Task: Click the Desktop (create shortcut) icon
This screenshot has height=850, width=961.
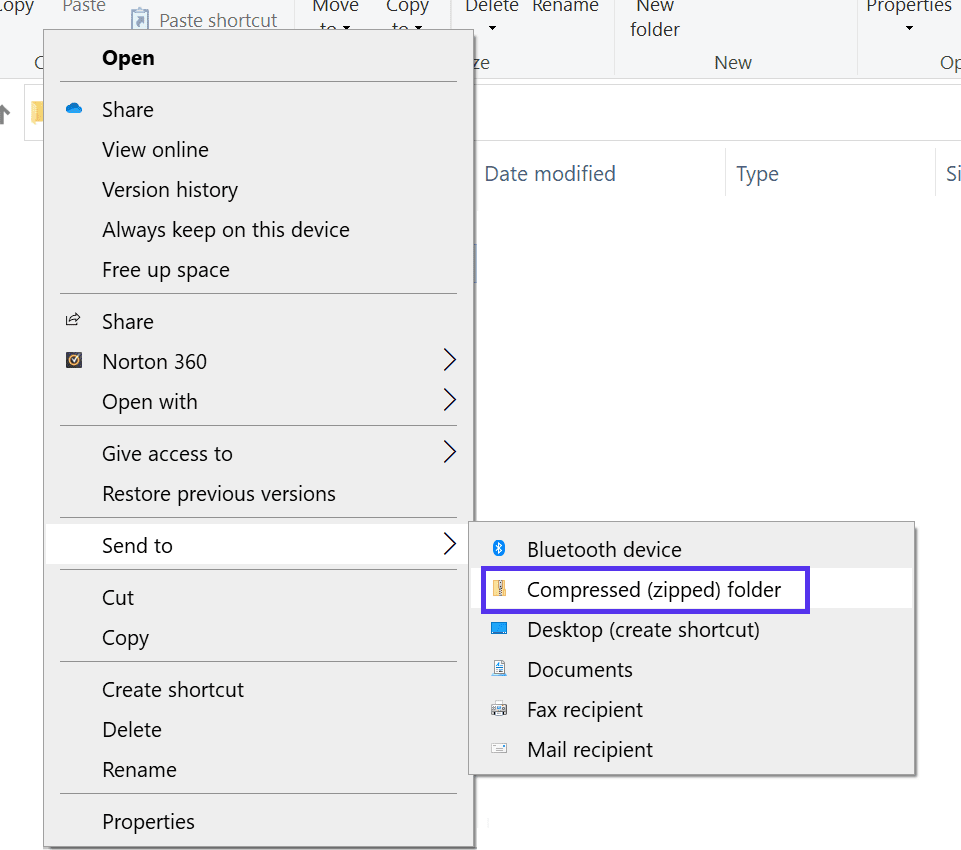Action: tap(497, 629)
